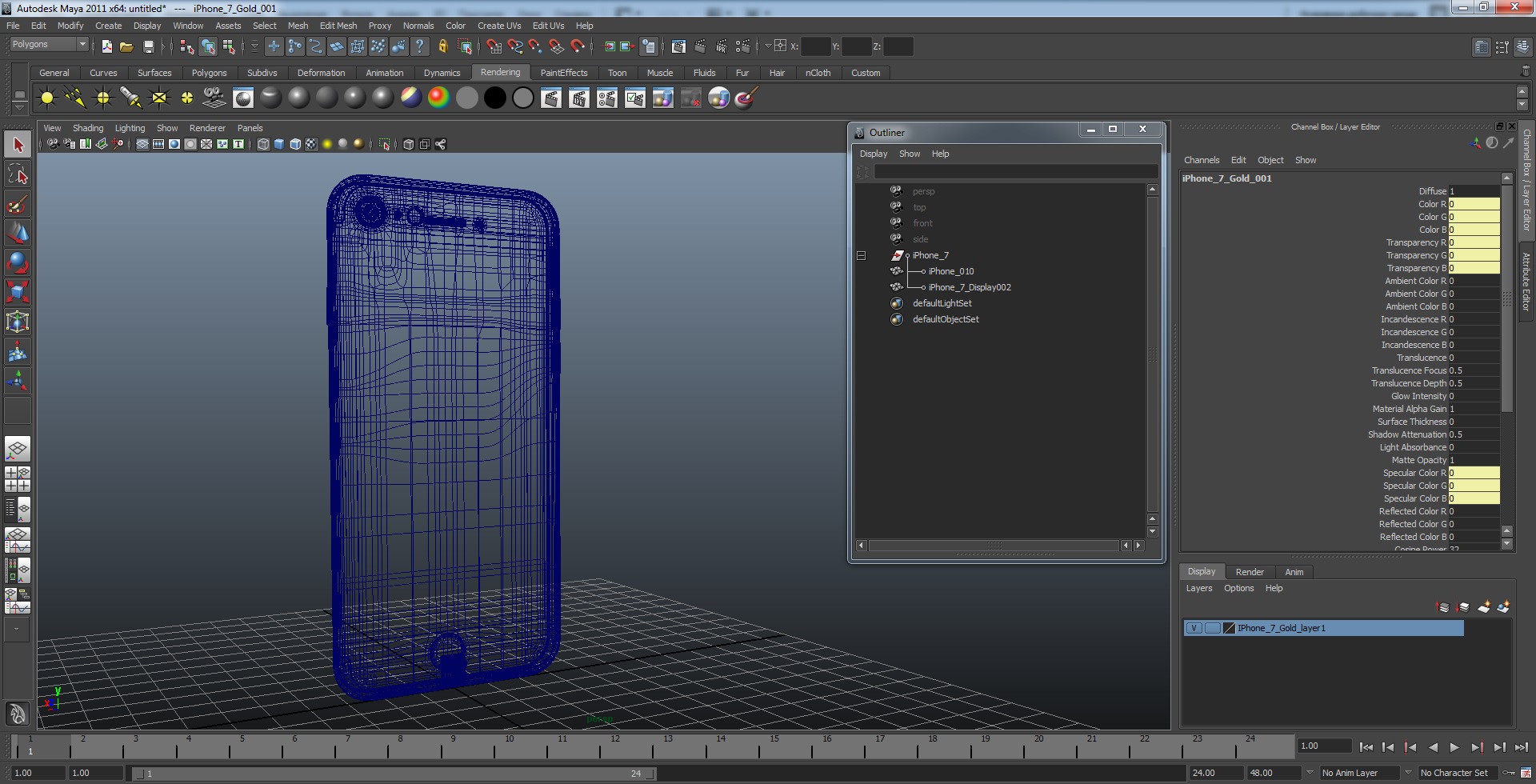Open the anim layer dropdown arrow
The image size is (1536, 784).
tap(1310, 773)
